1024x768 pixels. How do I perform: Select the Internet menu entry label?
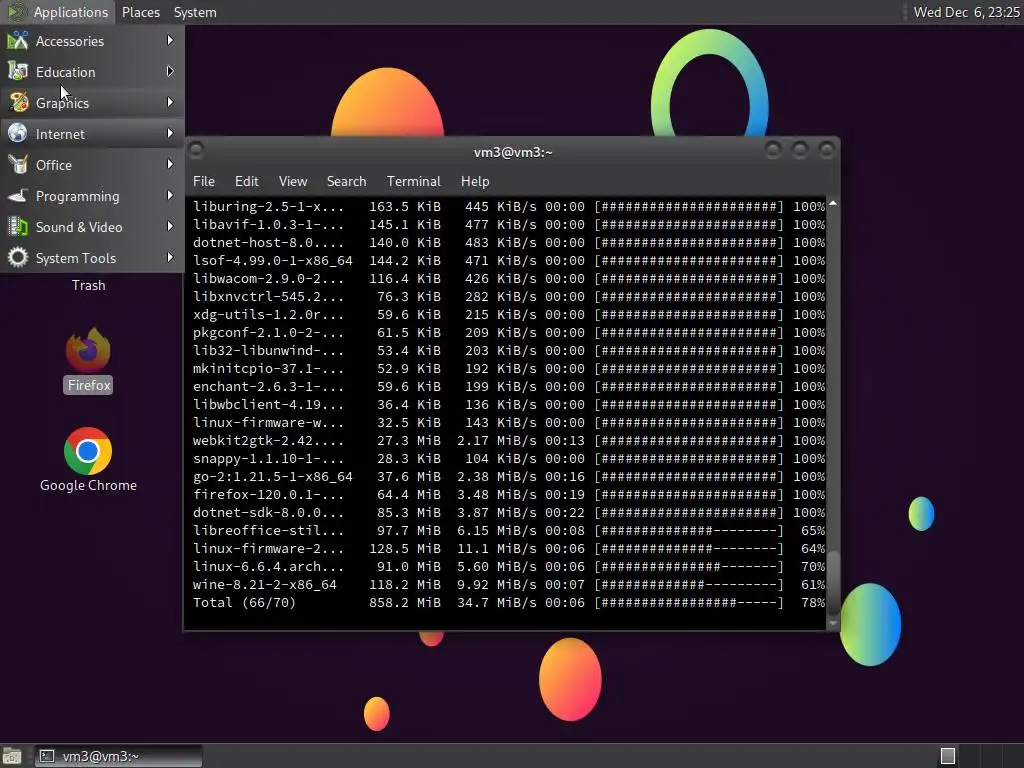click(x=60, y=134)
